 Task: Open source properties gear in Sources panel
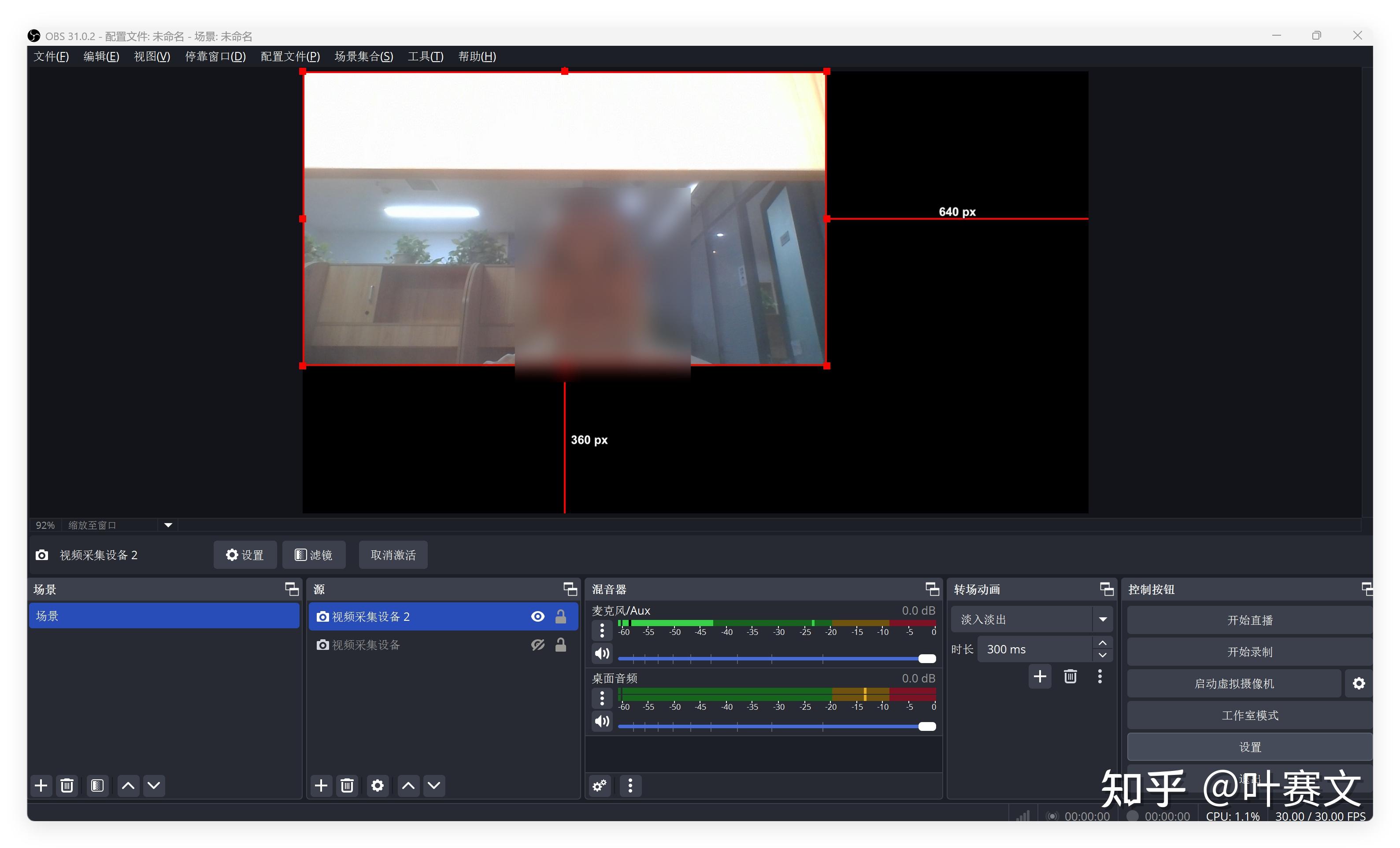[377, 785]
